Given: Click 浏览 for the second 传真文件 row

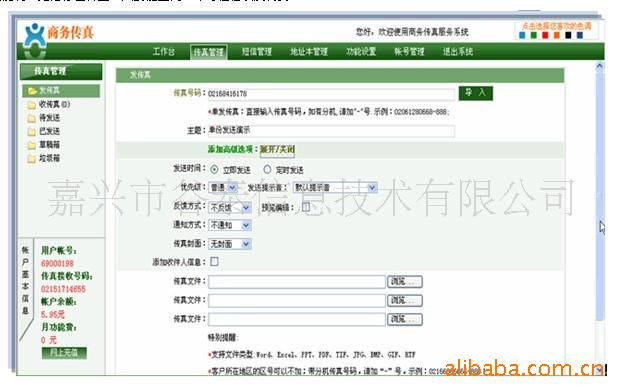Looking at the screenshot, I should point(405,300).
